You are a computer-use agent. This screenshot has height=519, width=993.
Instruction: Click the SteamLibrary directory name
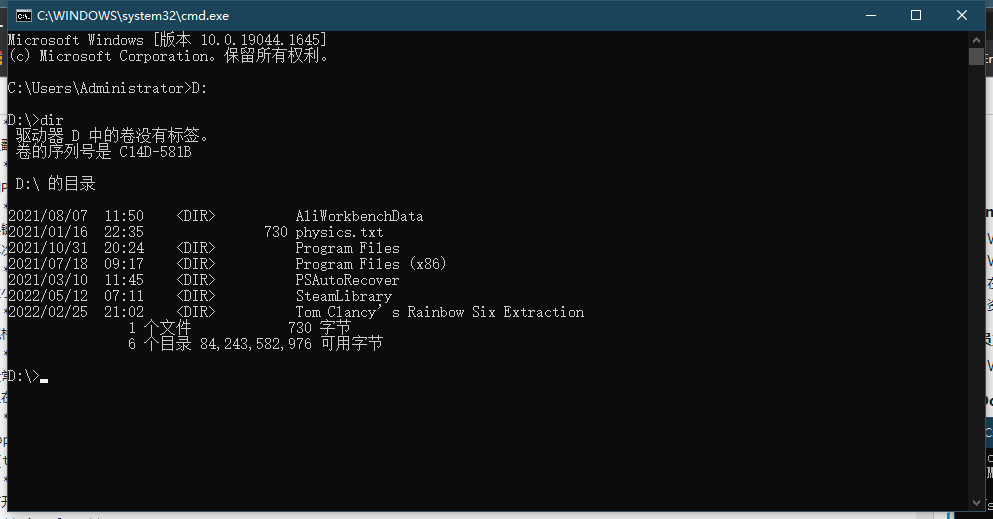click(x=343, y=296)
